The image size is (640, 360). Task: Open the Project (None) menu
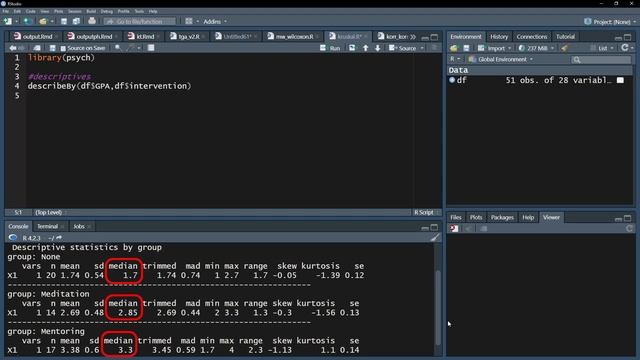point(610,22)
